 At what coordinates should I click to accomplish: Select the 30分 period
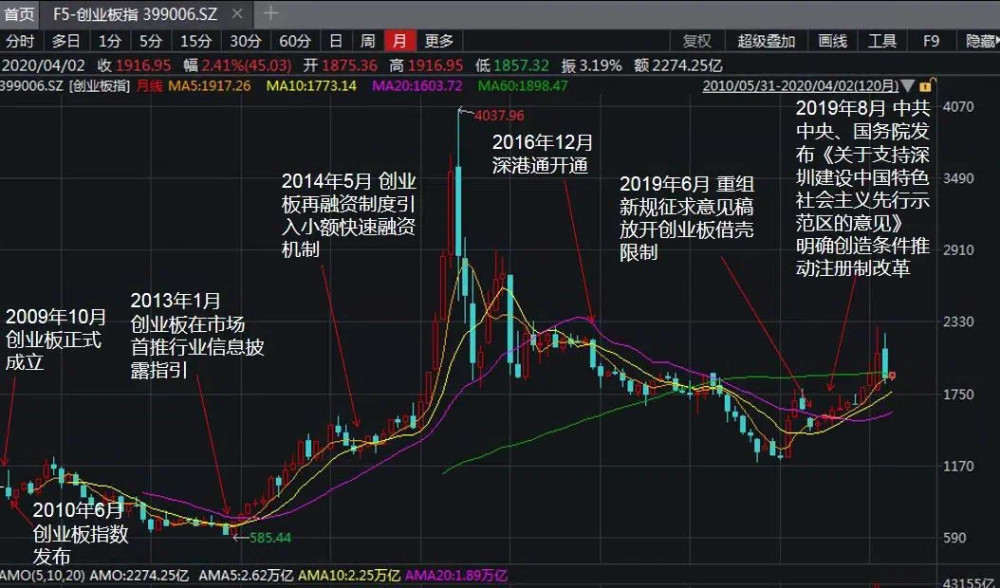click(x=246, y=41)
